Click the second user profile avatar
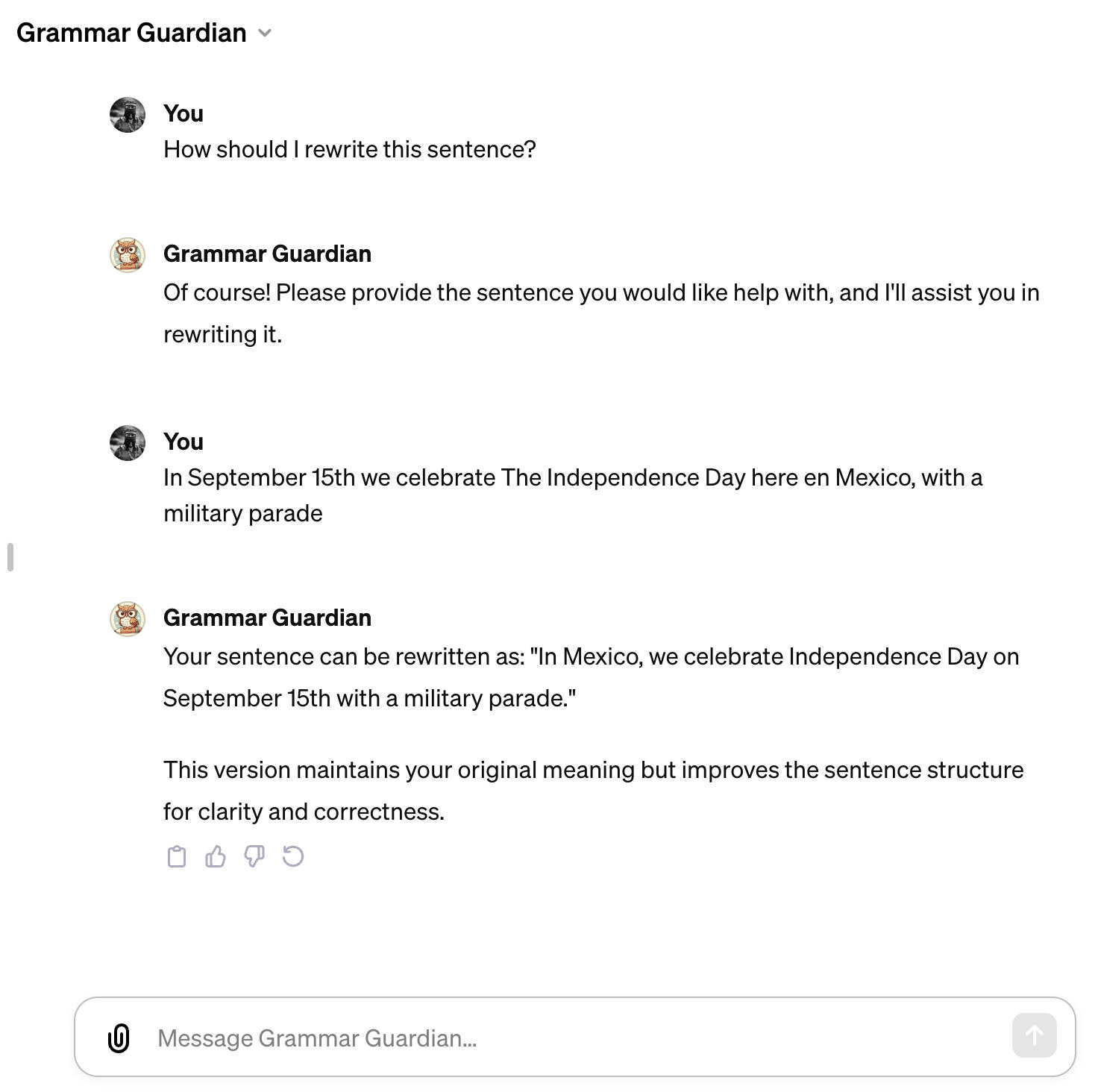This screenshot has width=1098, height=1092. pyautogui.click(x=128, y=443)
